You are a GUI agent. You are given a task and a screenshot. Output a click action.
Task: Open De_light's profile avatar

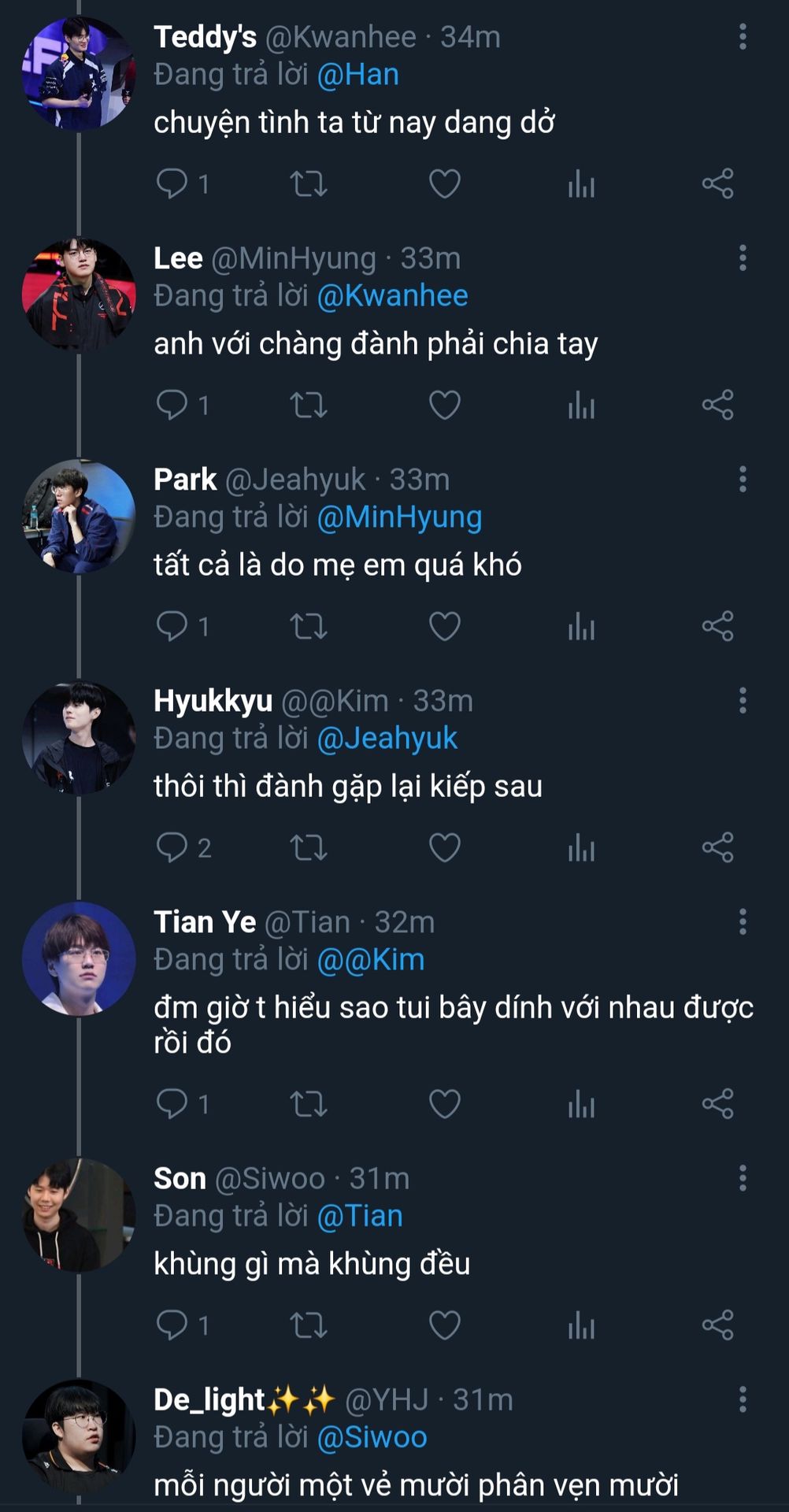[79, 1436]
